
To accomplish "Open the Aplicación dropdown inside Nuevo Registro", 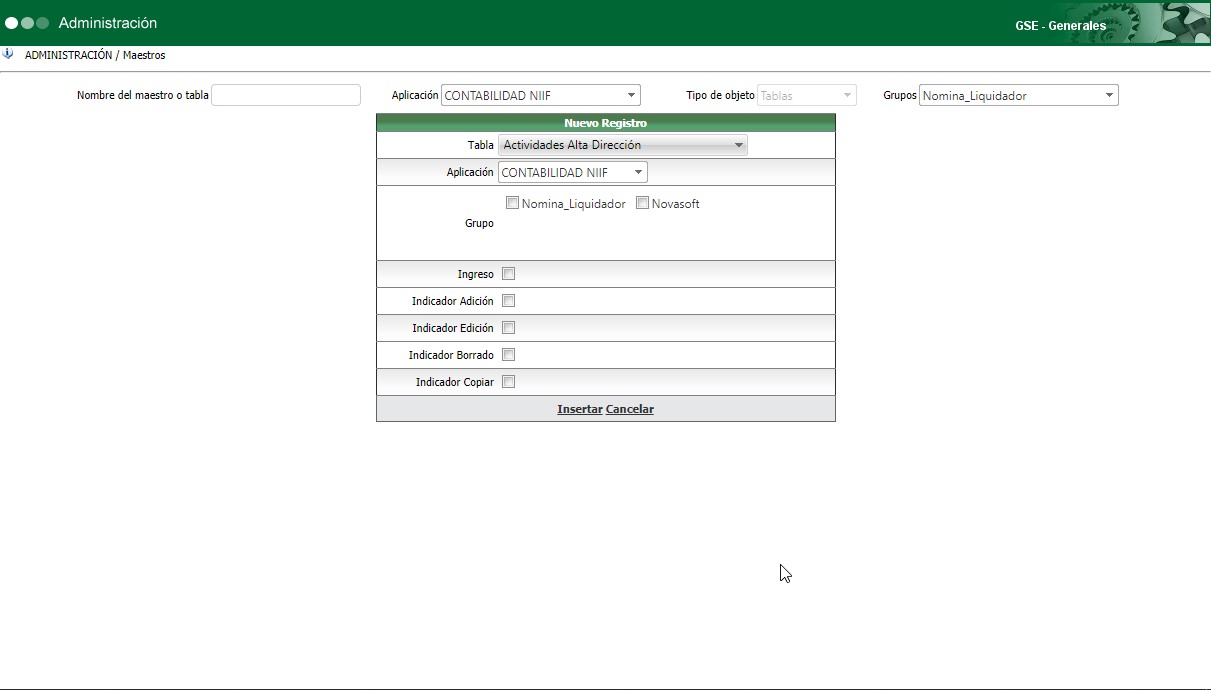I will (572, 173).
